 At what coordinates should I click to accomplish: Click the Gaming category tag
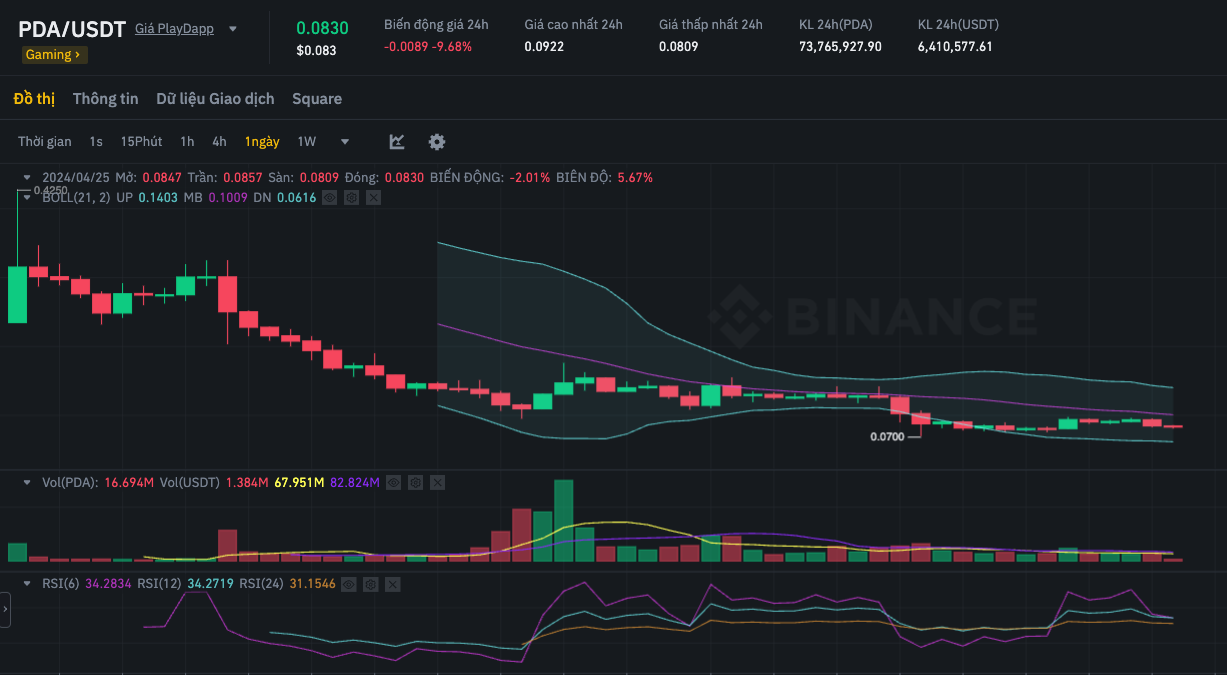coord(54,55)
